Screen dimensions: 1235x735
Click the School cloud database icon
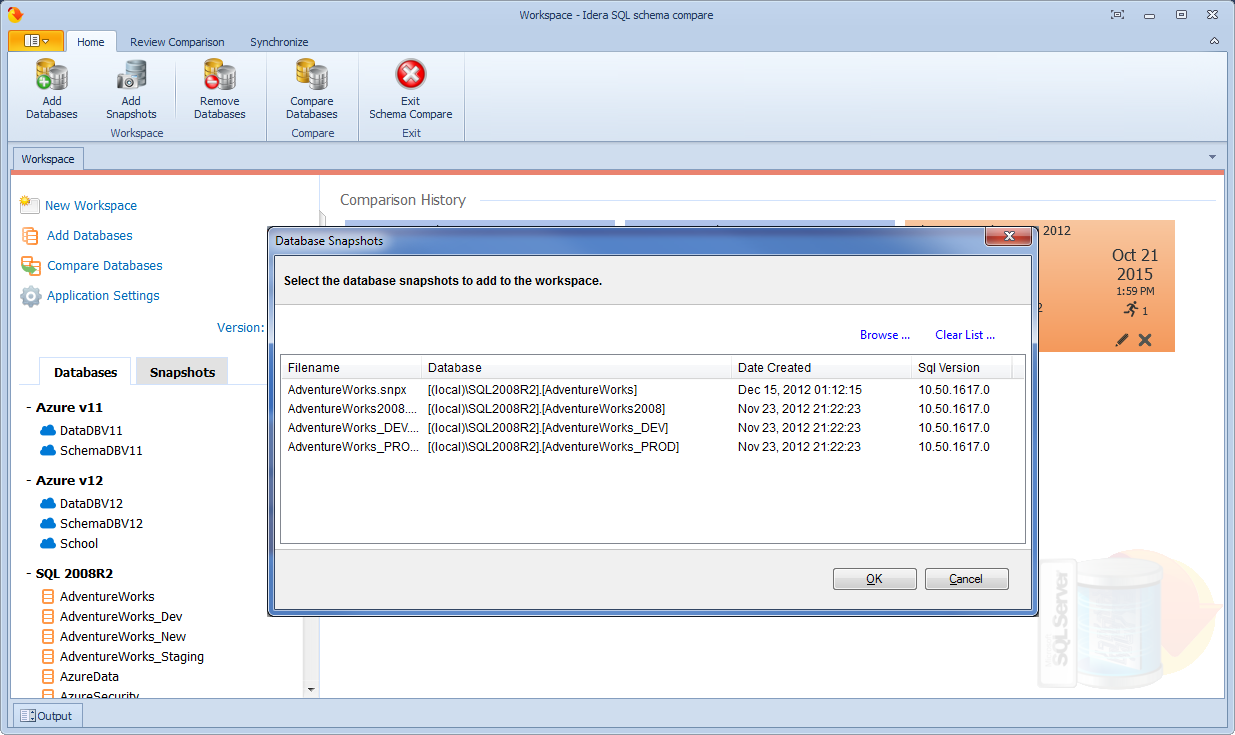48,543
